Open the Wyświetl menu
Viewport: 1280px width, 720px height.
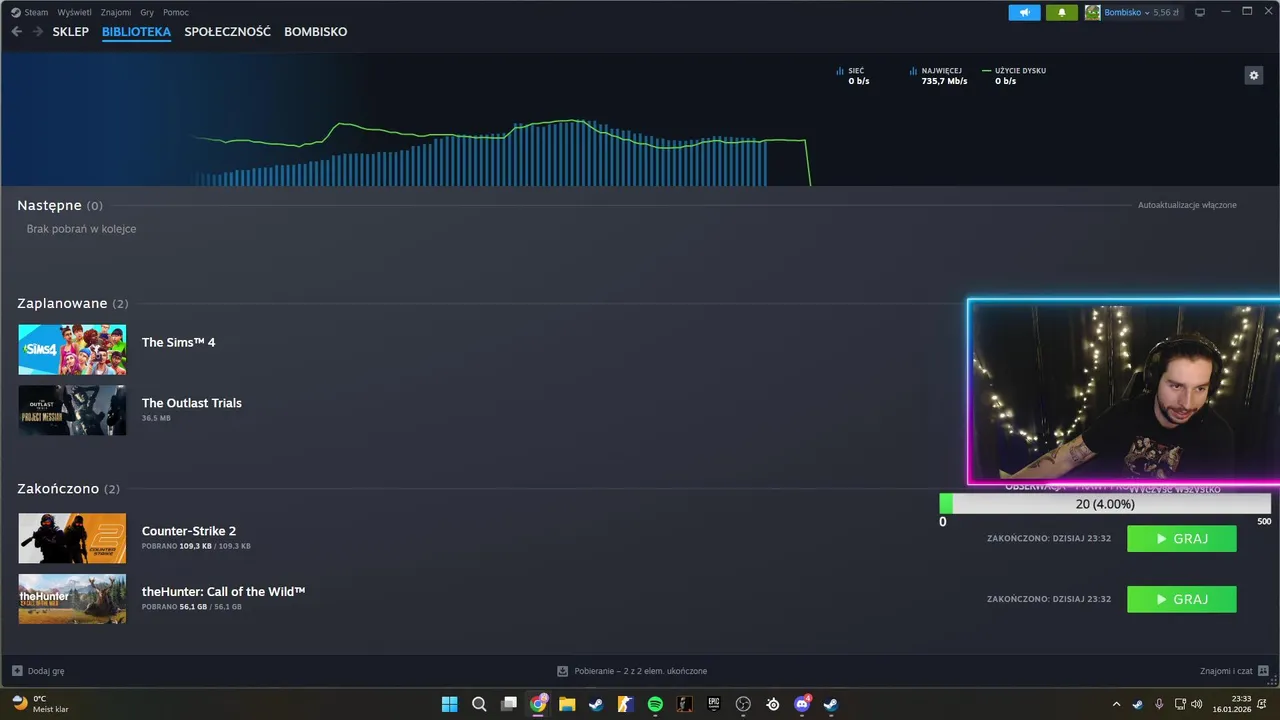tap(74, 12)
